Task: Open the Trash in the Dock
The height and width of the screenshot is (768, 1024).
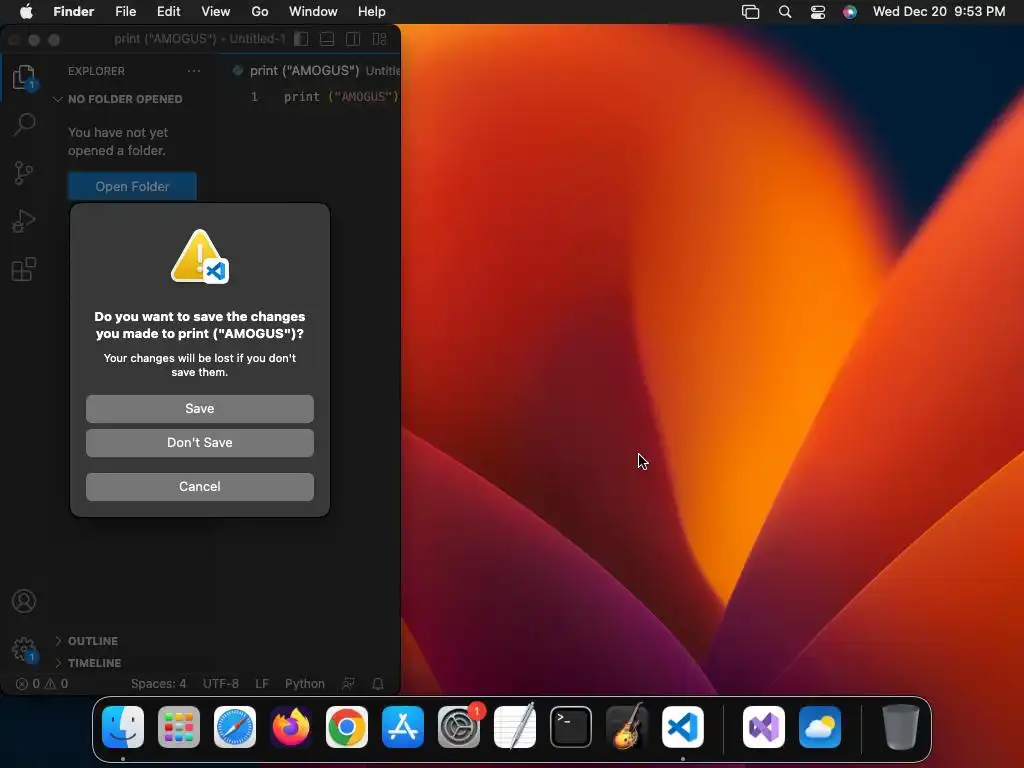Action: coord(901,726)
